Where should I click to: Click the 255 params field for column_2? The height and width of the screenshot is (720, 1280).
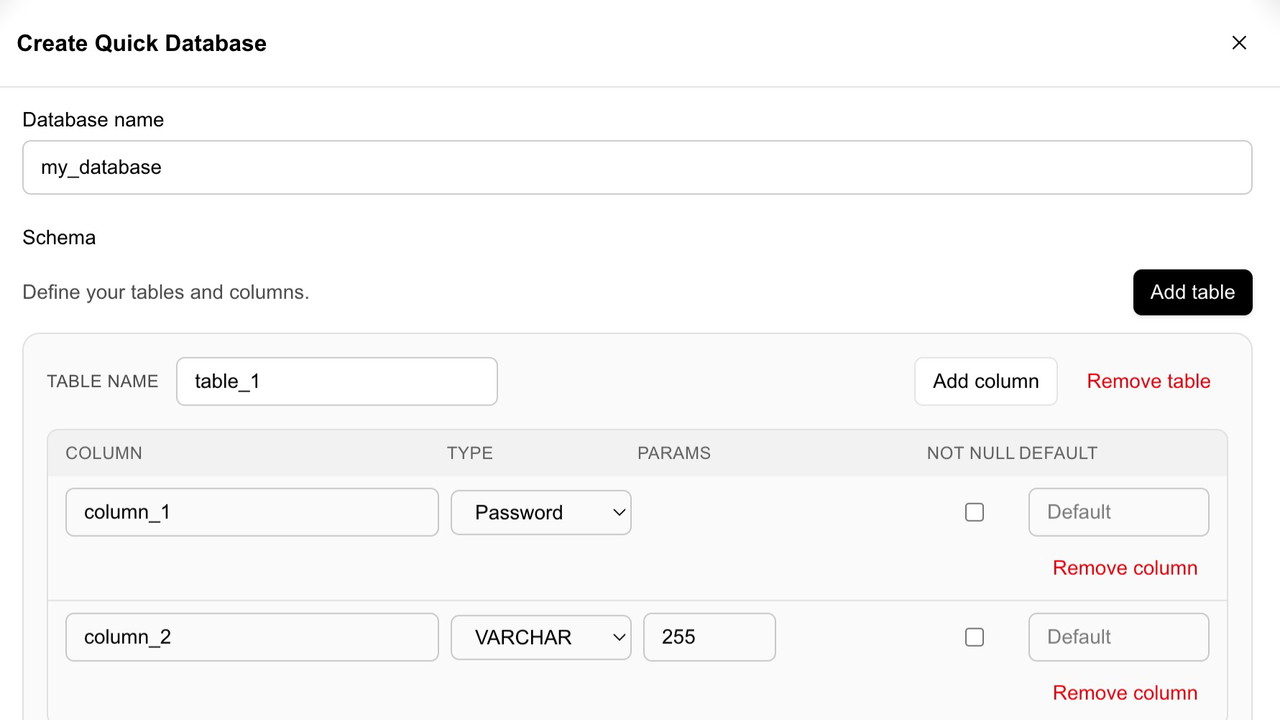[709, 637]
